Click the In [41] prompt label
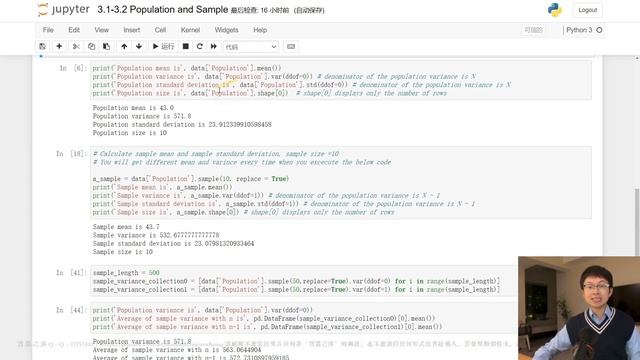This screenshot has width=640, height=360. [71, 273]
